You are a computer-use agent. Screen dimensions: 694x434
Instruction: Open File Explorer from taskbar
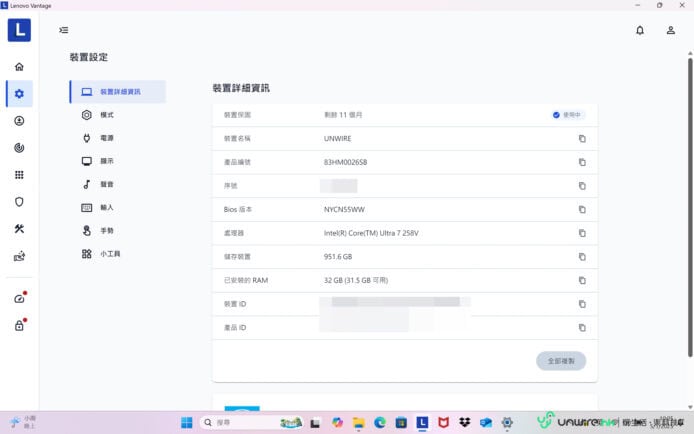pyautogui.click(x=359, y=423)
